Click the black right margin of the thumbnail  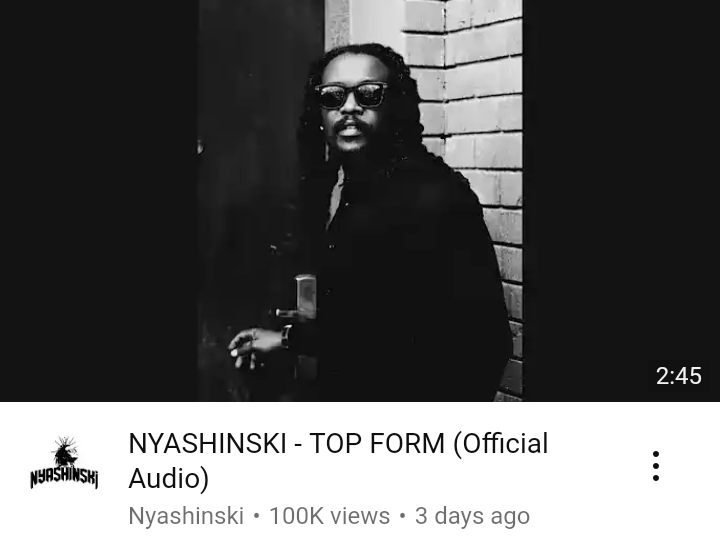(621, 184)
